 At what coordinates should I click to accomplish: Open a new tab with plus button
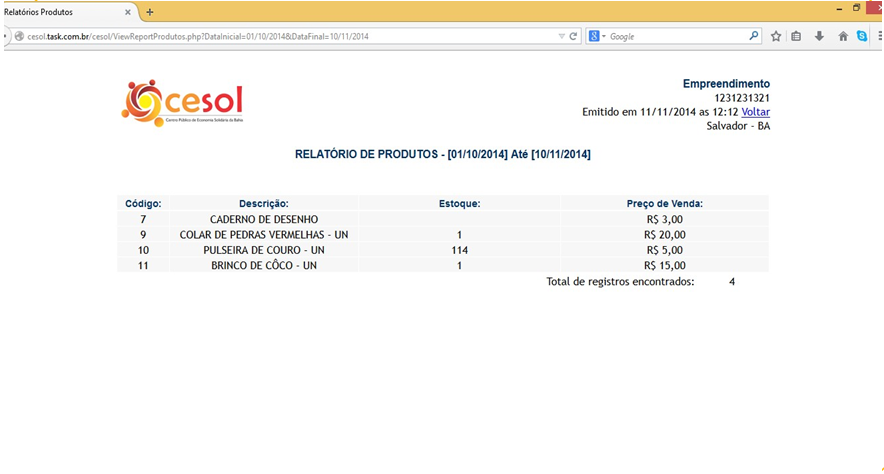(x=150, y=12)
